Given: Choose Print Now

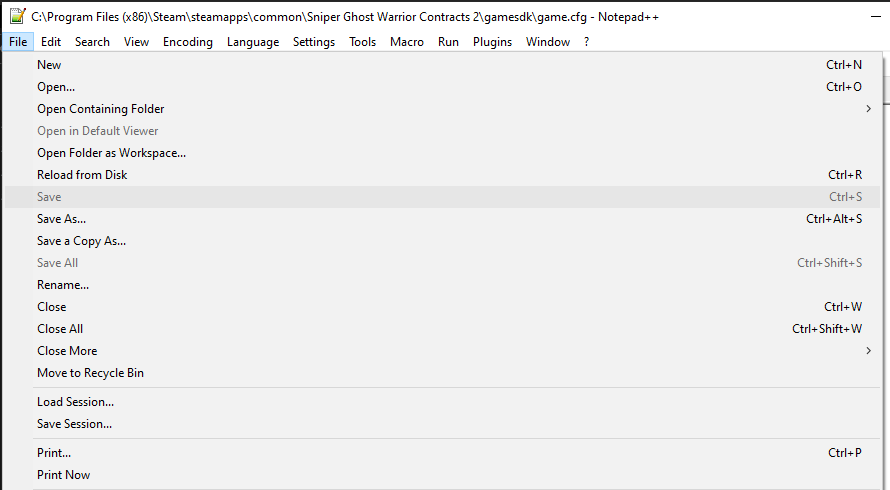Looking at the screenshot, I should (63, 475).
